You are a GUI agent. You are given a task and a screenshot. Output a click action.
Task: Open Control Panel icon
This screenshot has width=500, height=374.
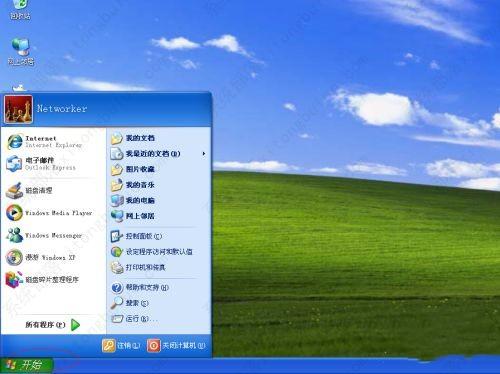point(117,236)
